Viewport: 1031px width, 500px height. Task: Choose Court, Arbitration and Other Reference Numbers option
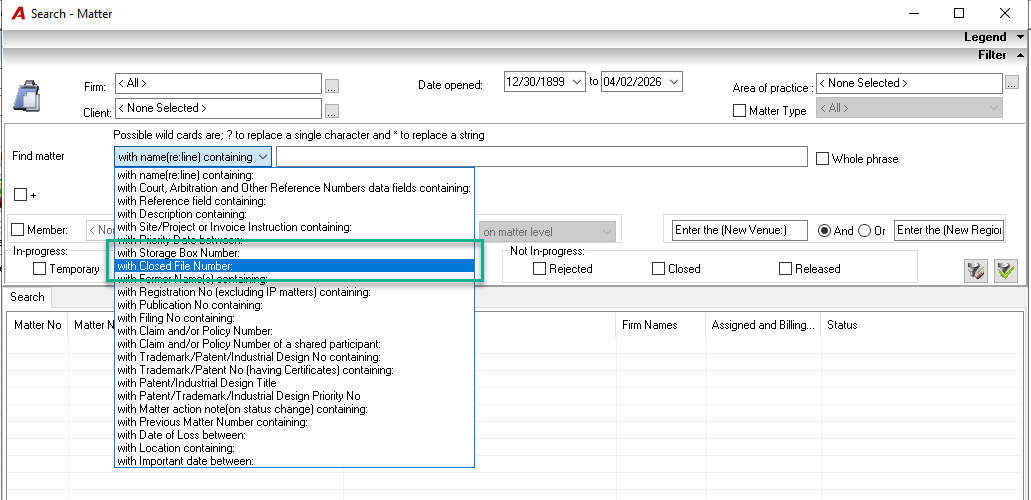(x=294, y=188)
